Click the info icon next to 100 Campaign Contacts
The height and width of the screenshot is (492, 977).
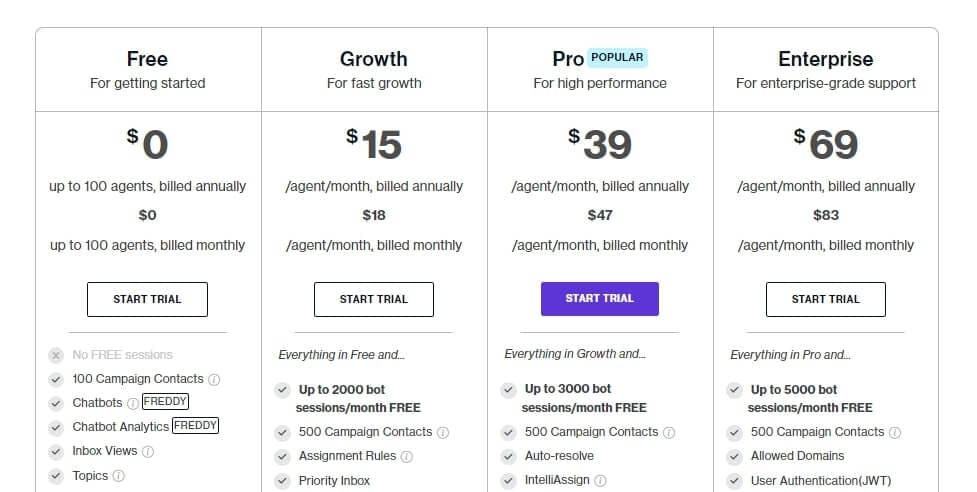click(x=214, y=379)
